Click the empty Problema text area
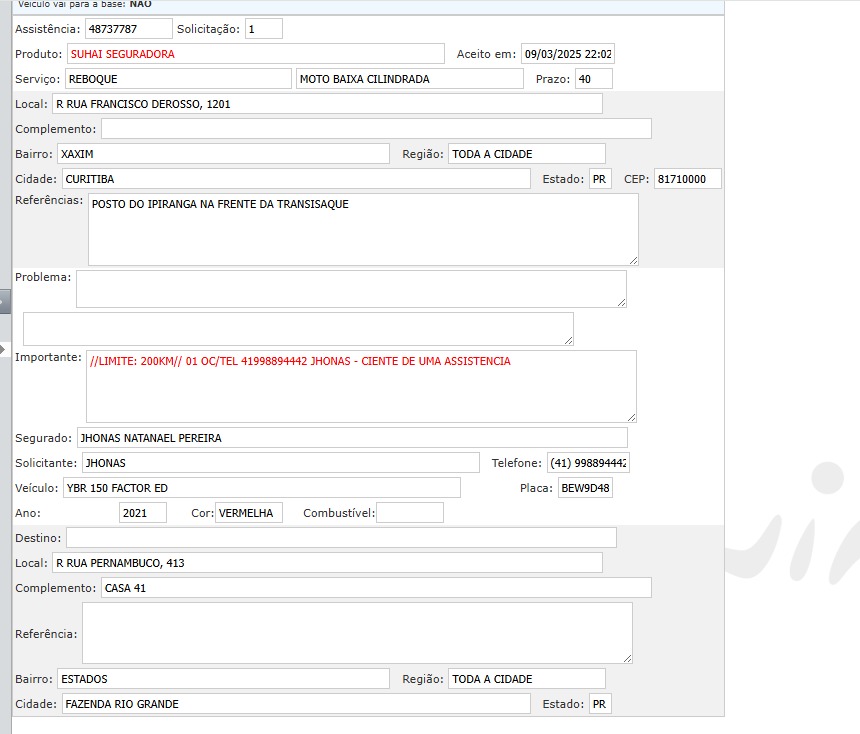 pos(351,289)
